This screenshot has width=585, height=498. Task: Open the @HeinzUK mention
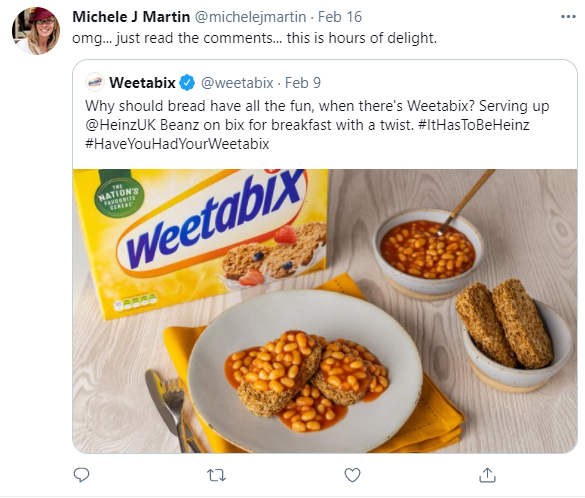120,125
